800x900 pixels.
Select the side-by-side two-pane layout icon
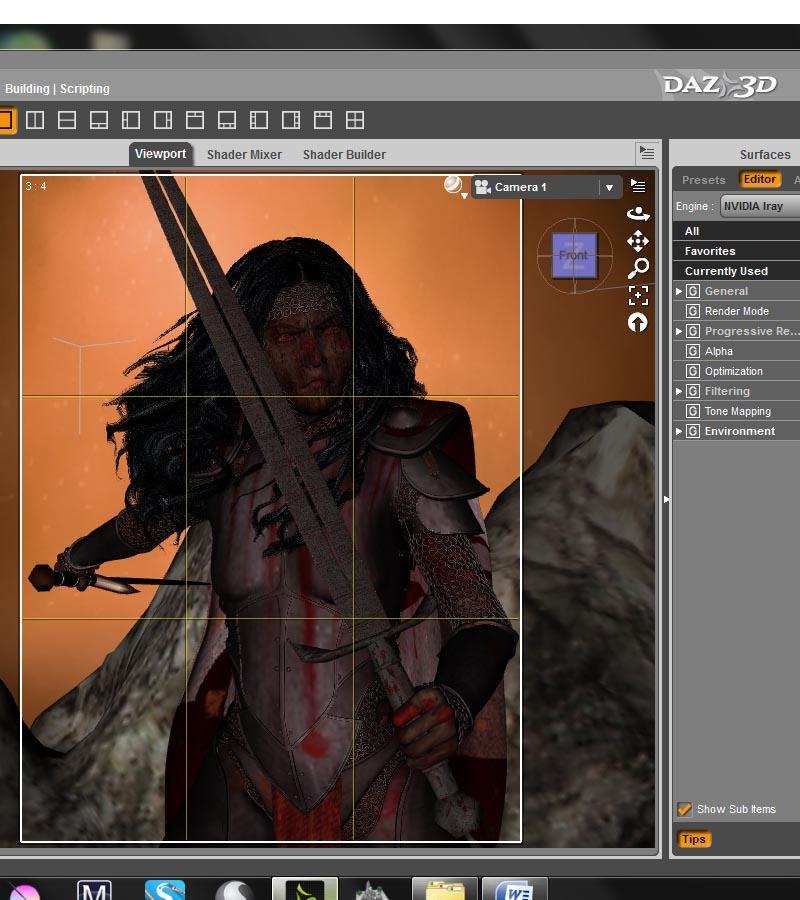pos(35,120)
